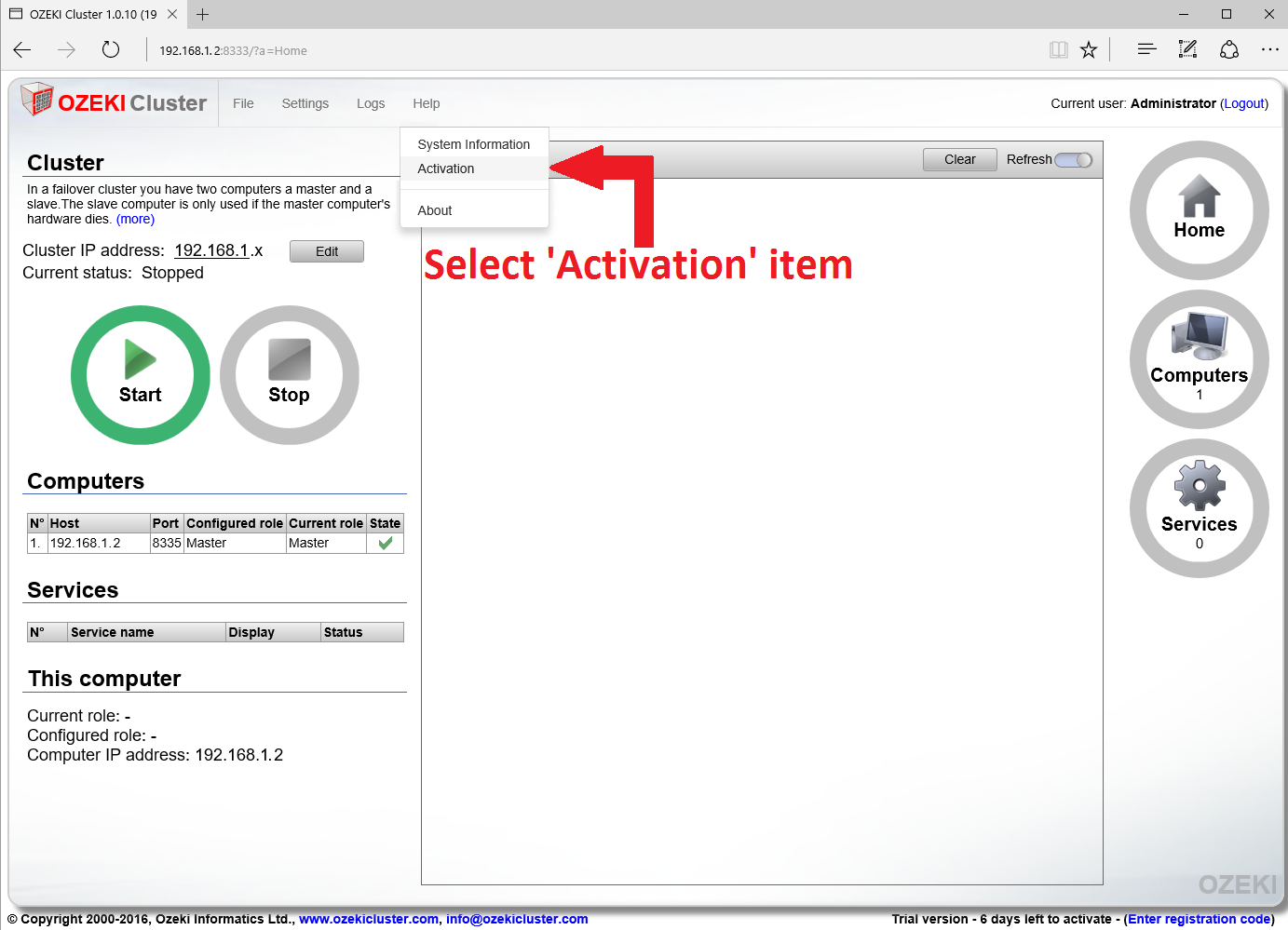
Task: Open the Logs menu
Action: [371, 103]
